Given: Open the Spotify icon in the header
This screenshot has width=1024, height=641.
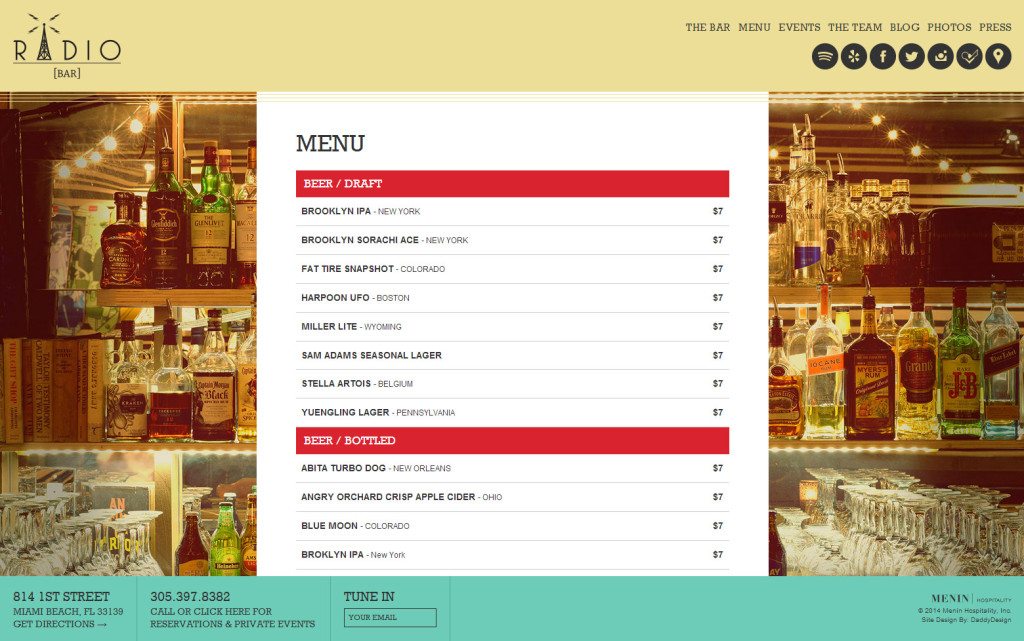Looking at the screenshot, I should (x=823, y=56).
